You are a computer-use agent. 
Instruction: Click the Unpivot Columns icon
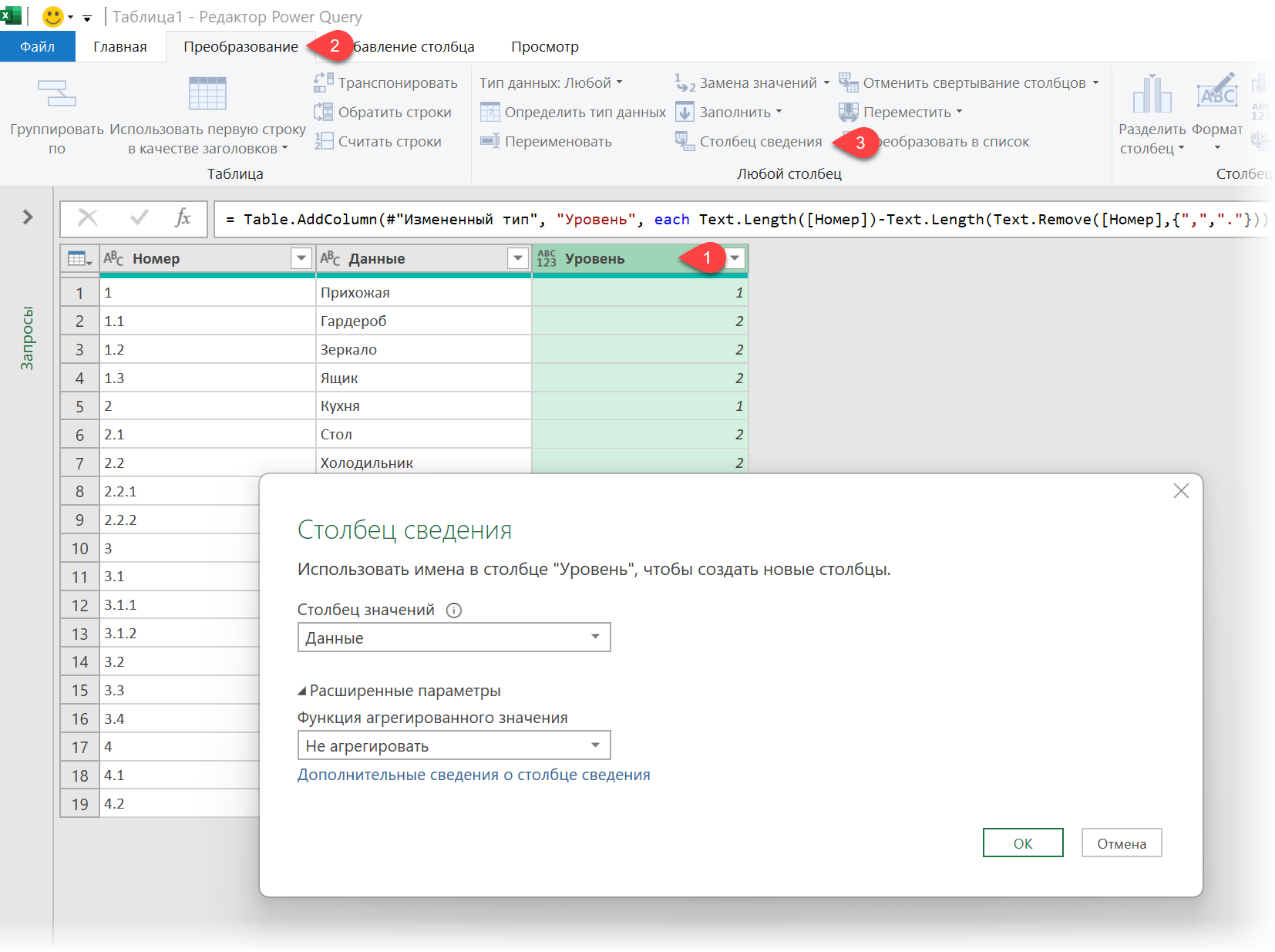pos(849,82)
